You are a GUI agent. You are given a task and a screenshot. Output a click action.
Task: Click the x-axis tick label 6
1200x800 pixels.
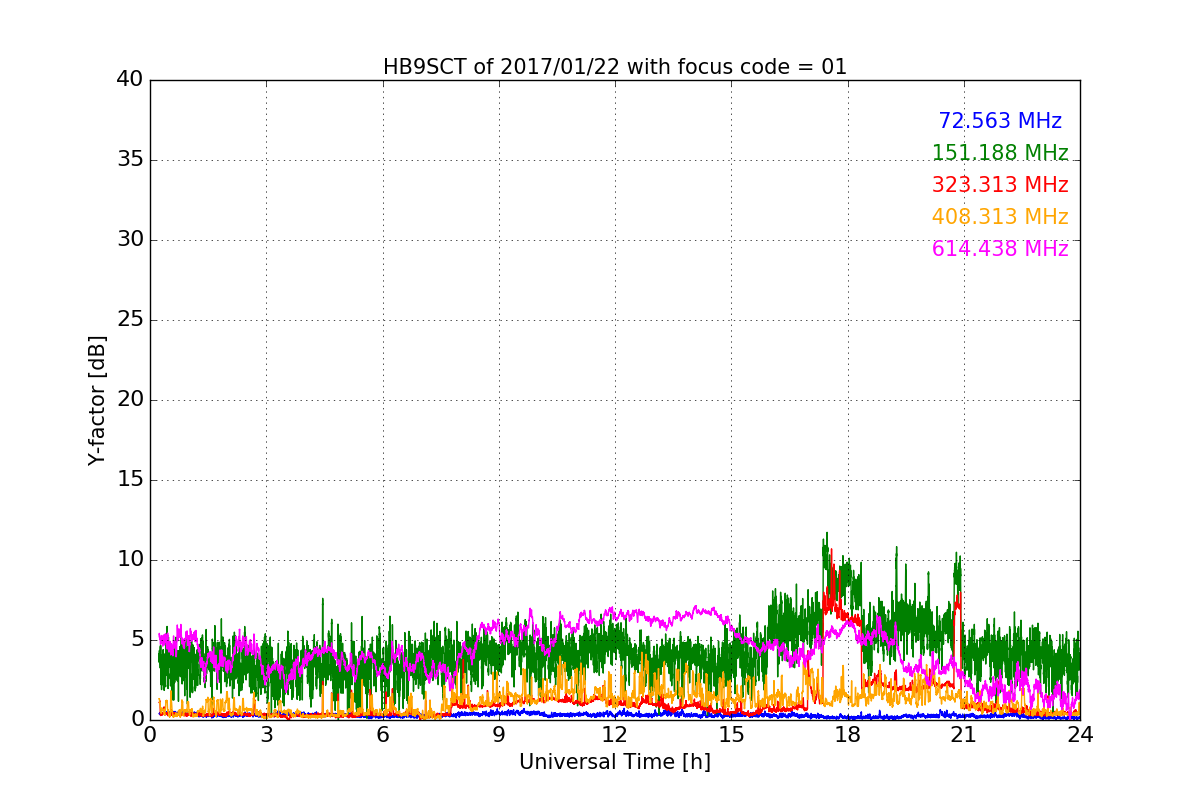coord(383,735)
